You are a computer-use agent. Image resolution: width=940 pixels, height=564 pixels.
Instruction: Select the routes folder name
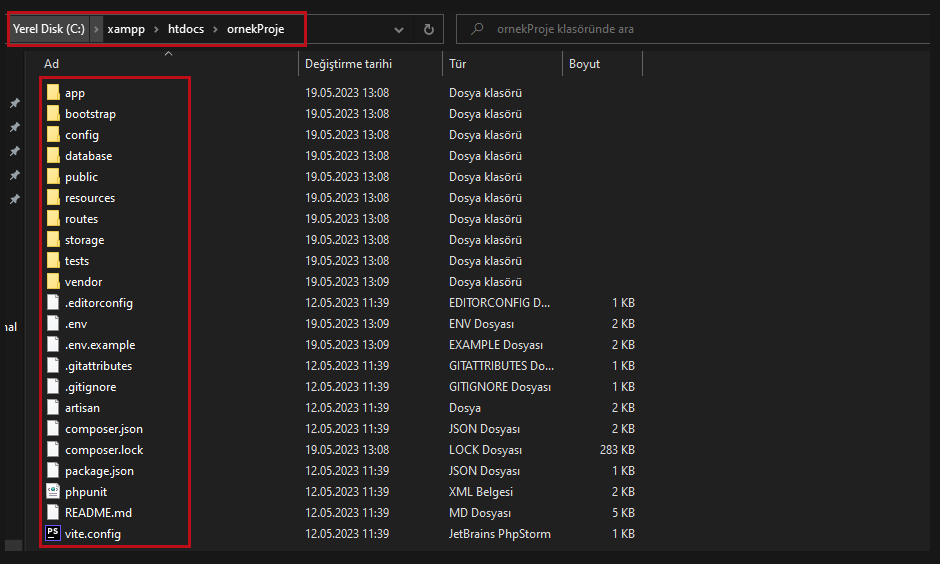(82, 219)
